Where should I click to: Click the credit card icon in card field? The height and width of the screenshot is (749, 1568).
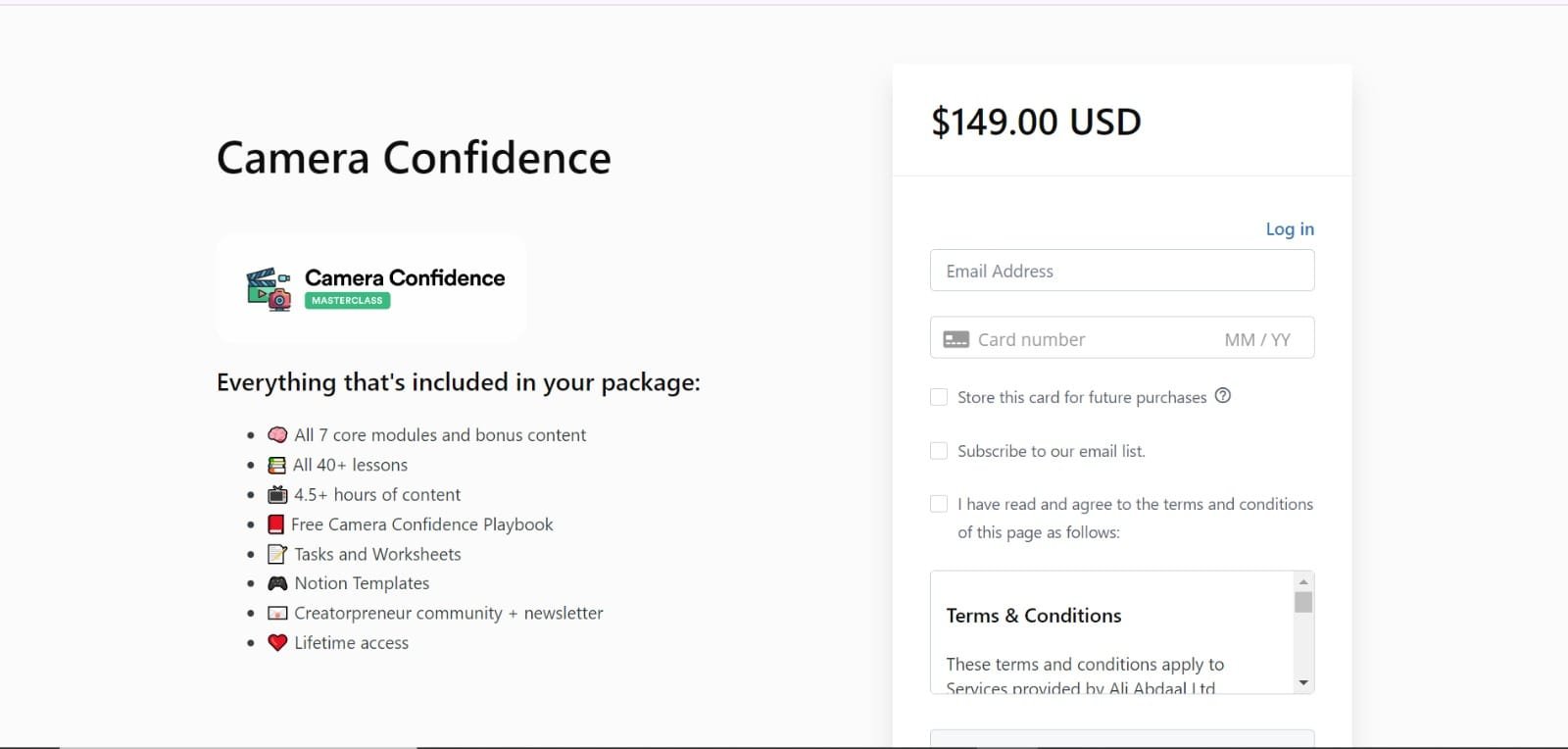coord(955,339)
